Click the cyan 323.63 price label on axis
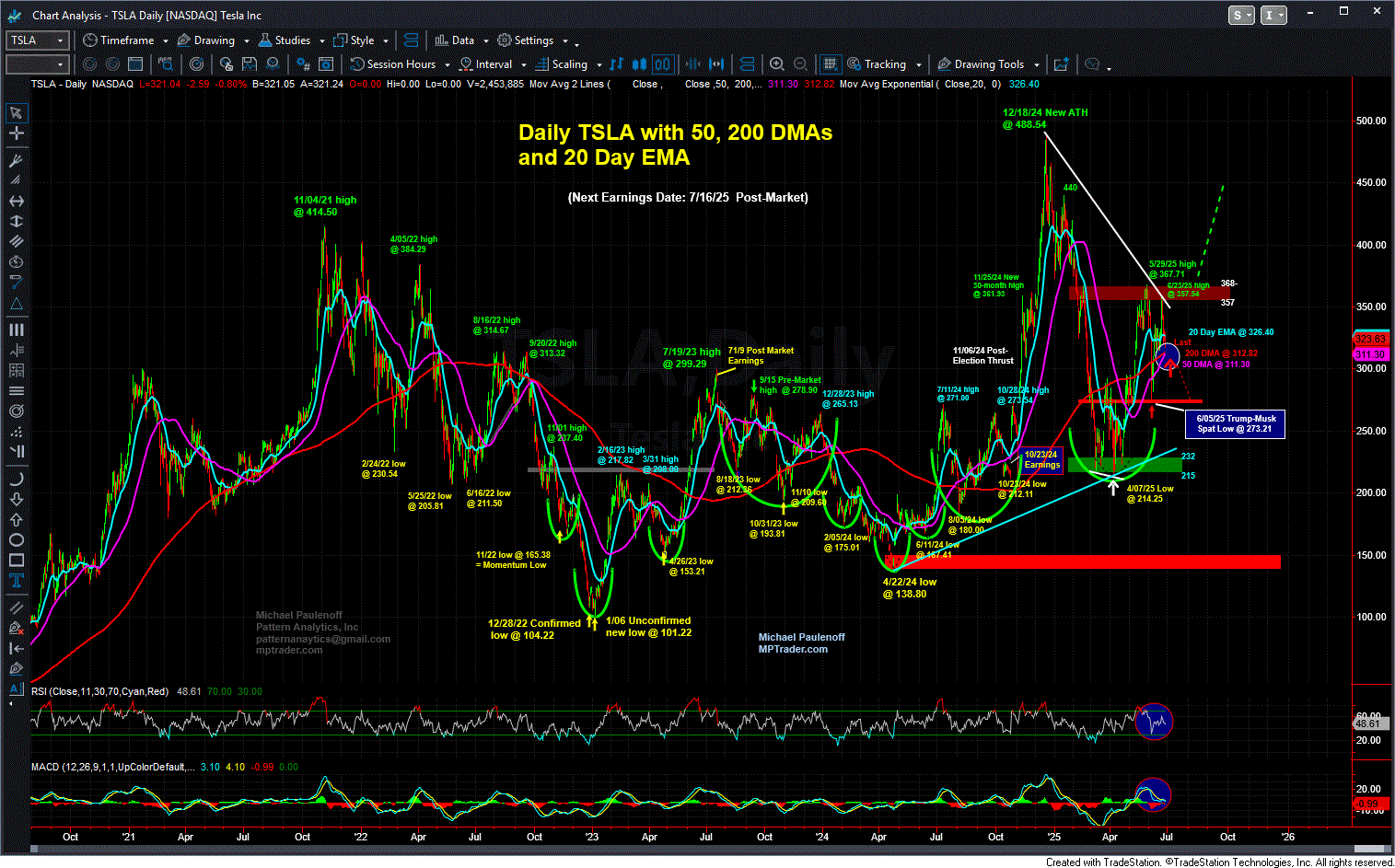Viewport: 1395px width, 868px height. point(1370,338)
